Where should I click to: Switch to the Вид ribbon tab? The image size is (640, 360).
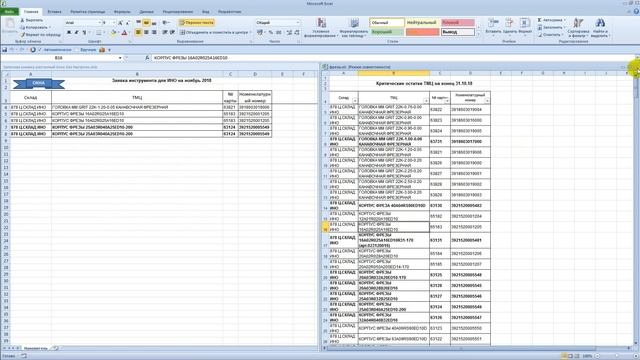206,12
